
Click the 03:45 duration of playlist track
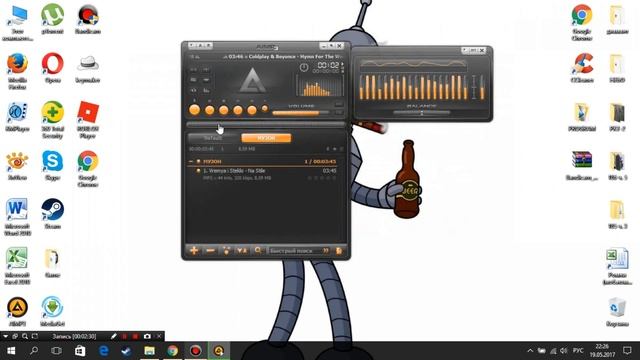point(329,171)
